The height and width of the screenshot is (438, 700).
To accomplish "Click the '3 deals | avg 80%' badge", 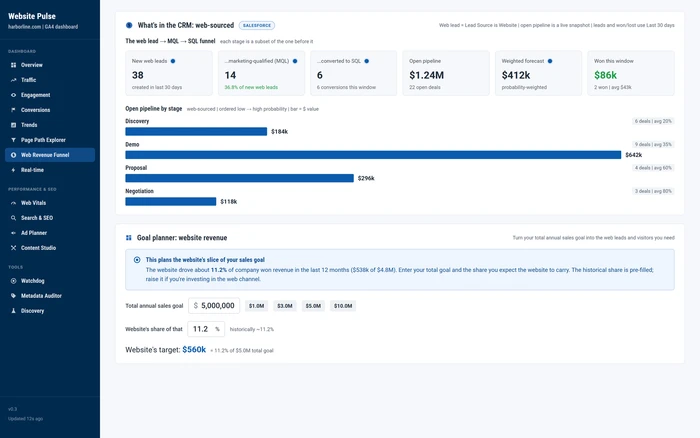I will 653,191.
